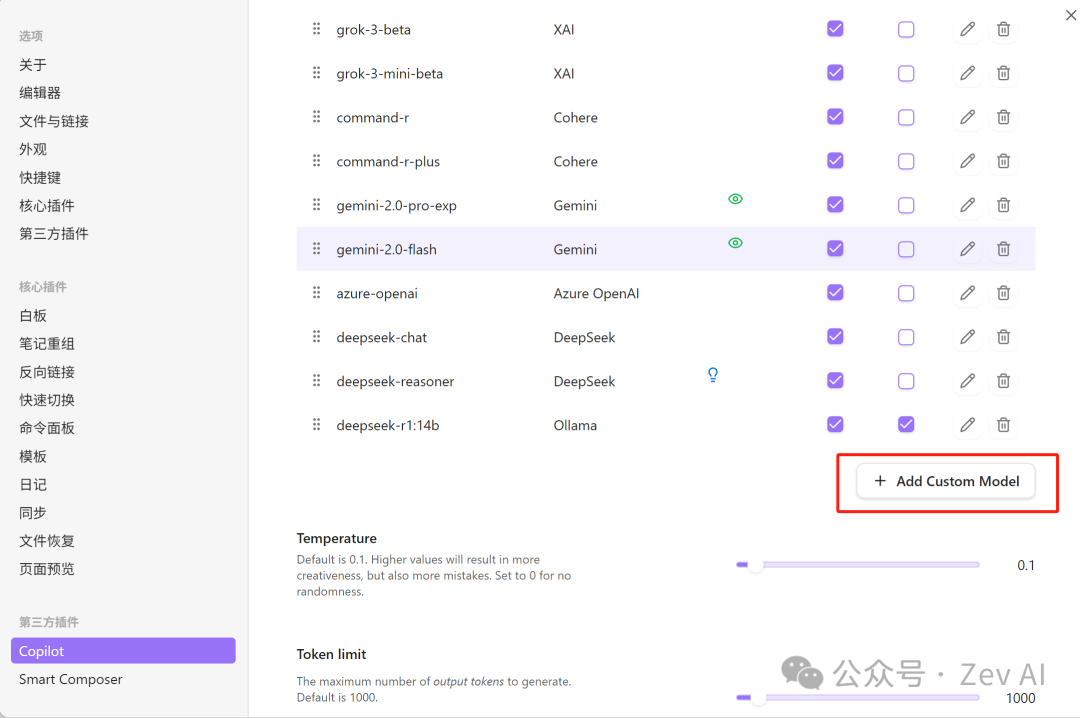Delete the command-r-plus model

[1004, 161]
